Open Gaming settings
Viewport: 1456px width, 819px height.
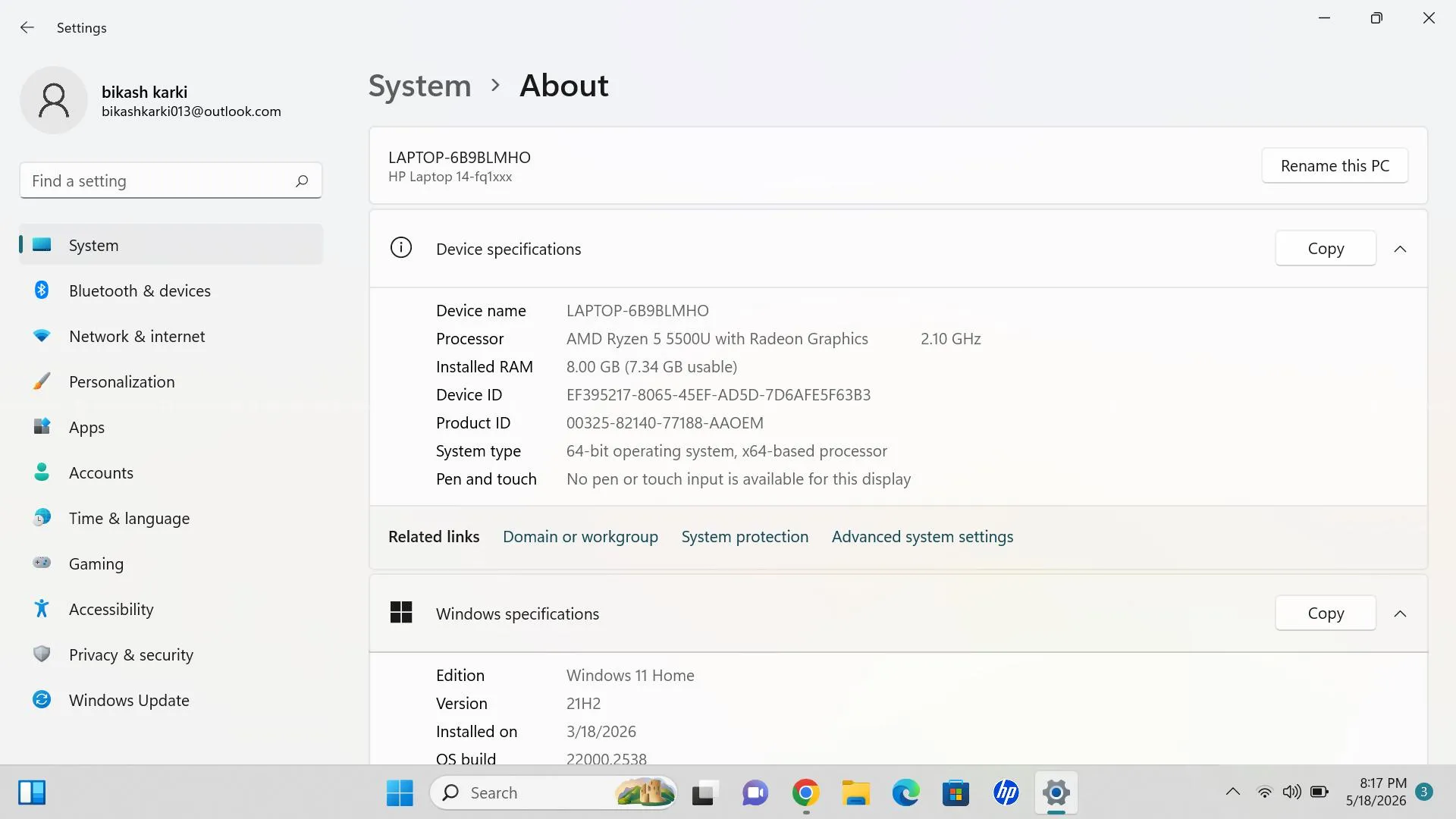(171, 563)
